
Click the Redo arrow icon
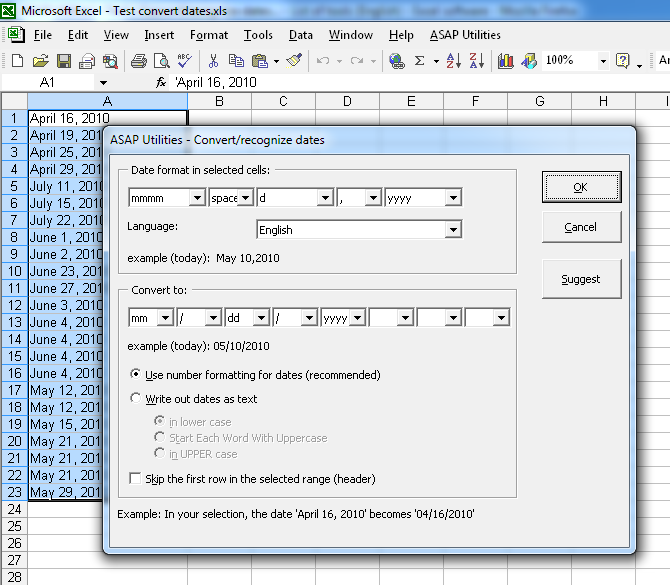pyautogui.click(x=357, y=61)
